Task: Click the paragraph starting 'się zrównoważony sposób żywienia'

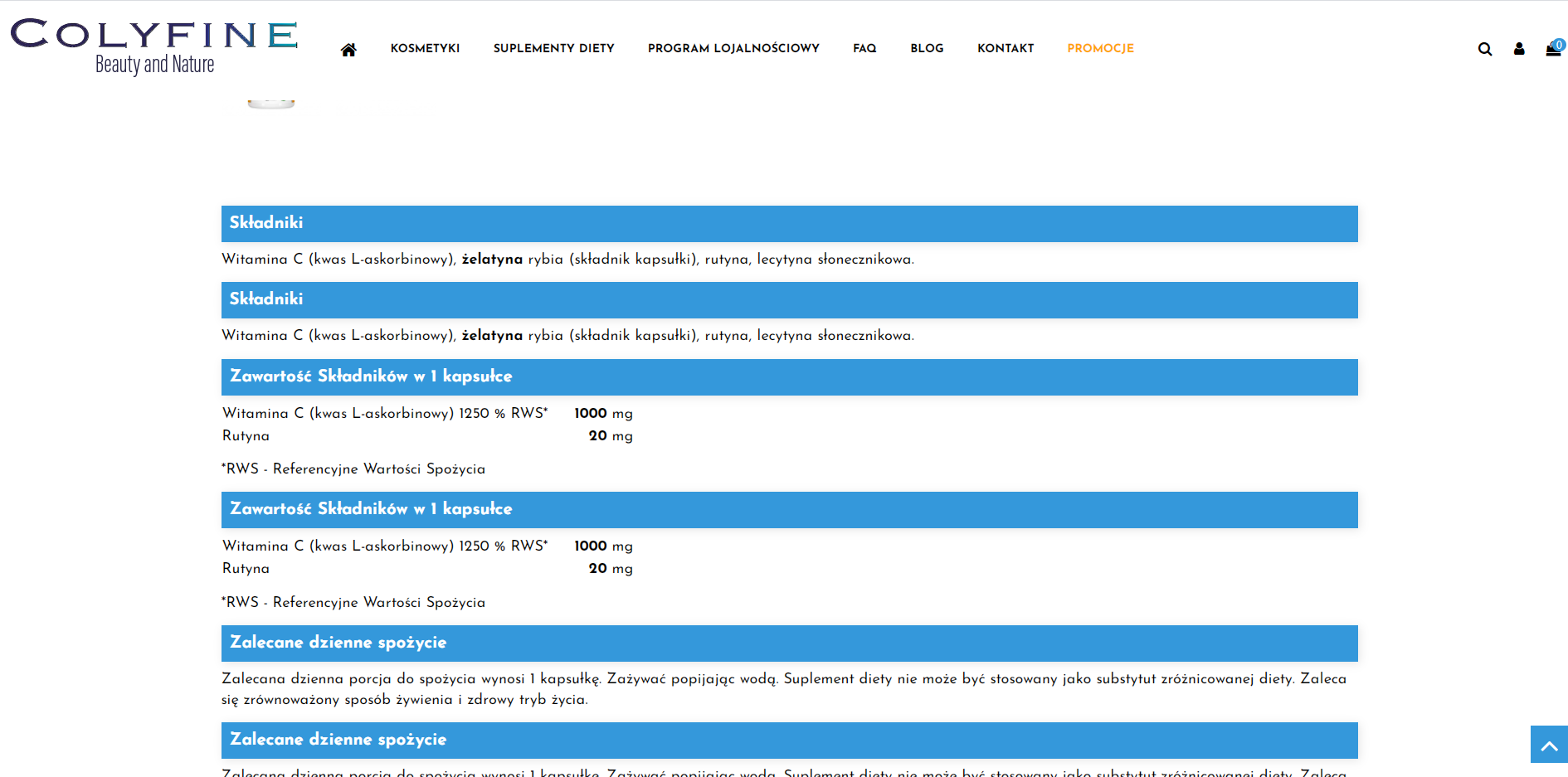Action: coord(784,689)
